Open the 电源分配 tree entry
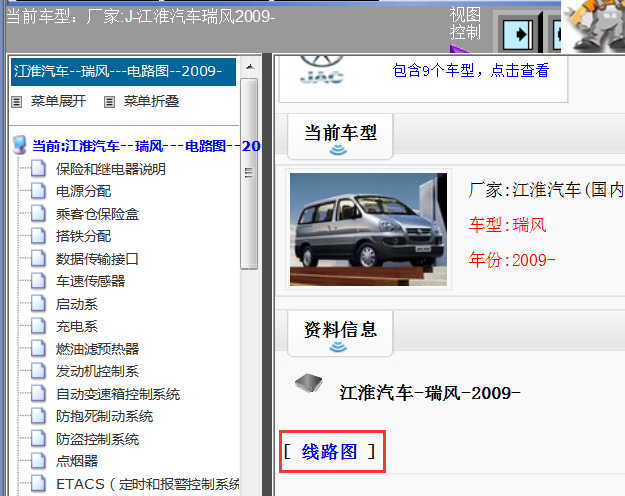Viewport: 625px width, 496px height. click(x=83, y=191)
